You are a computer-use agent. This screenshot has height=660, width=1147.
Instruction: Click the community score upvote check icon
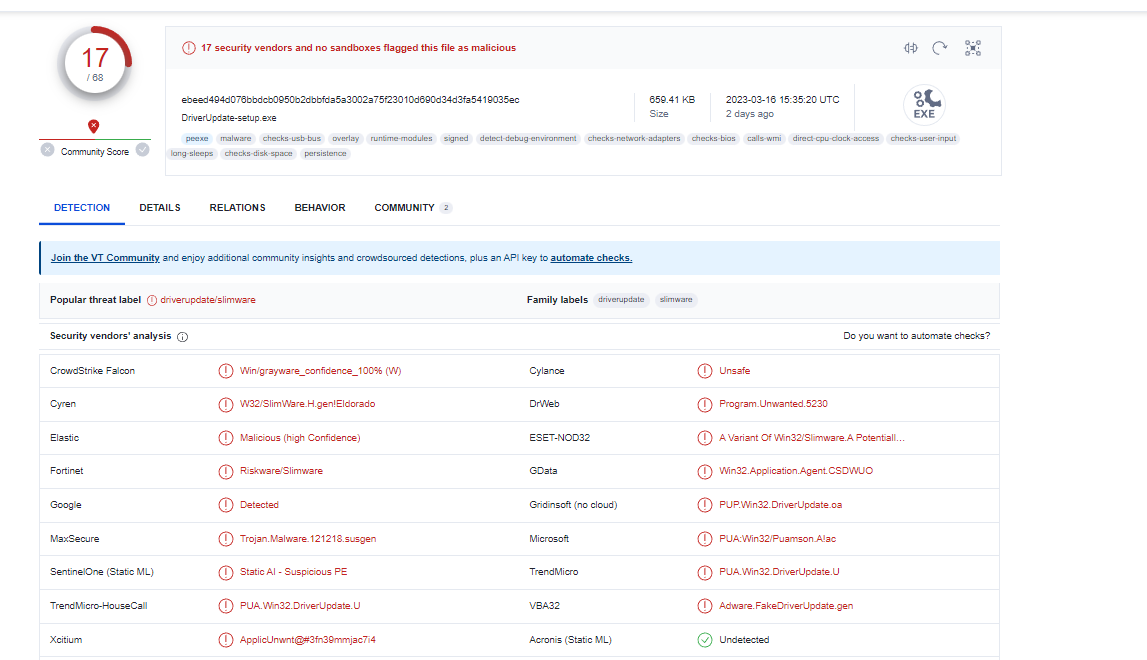[x=143, y=150]
